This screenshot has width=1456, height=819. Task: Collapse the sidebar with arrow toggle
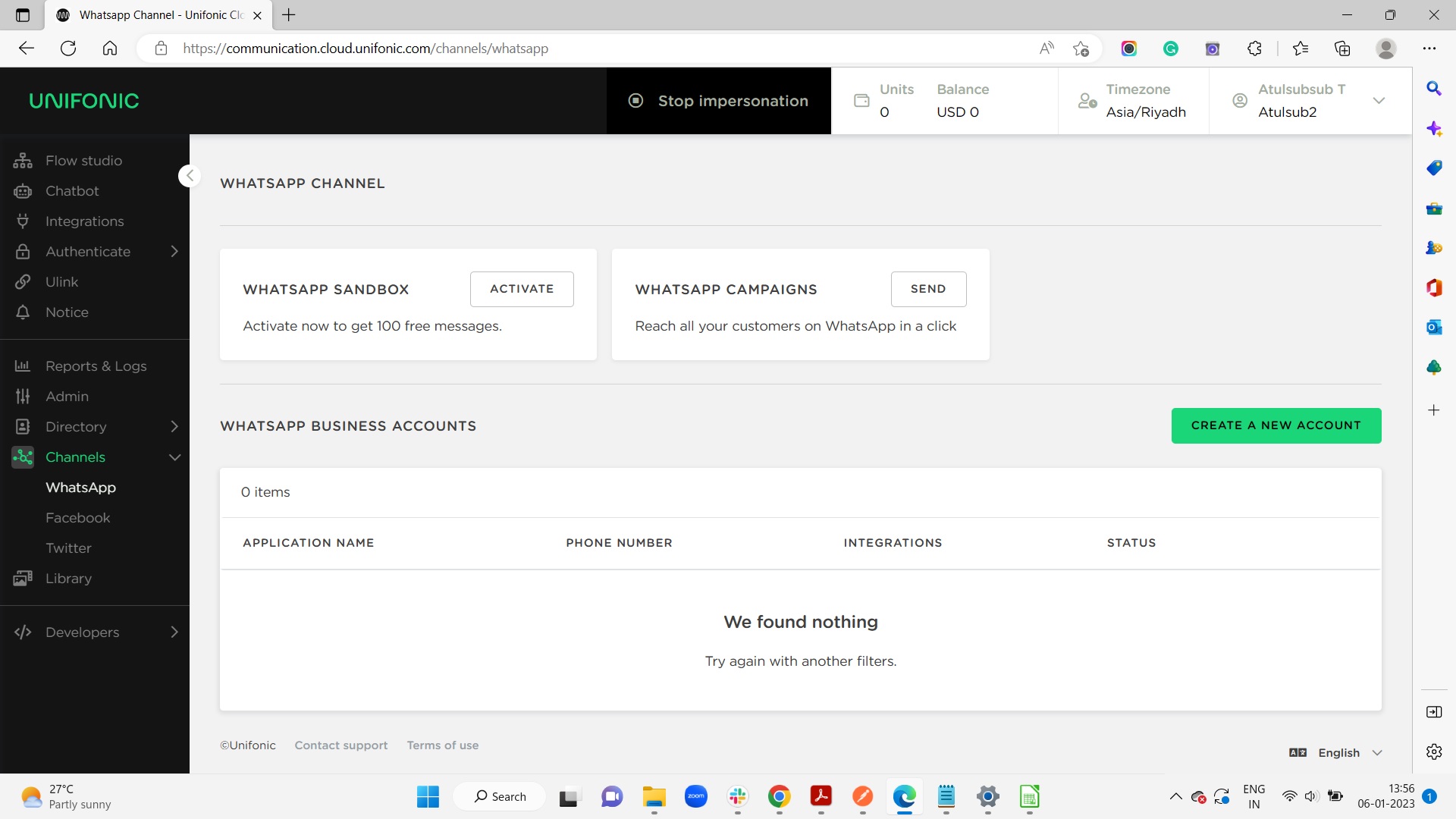coord(190,176)
